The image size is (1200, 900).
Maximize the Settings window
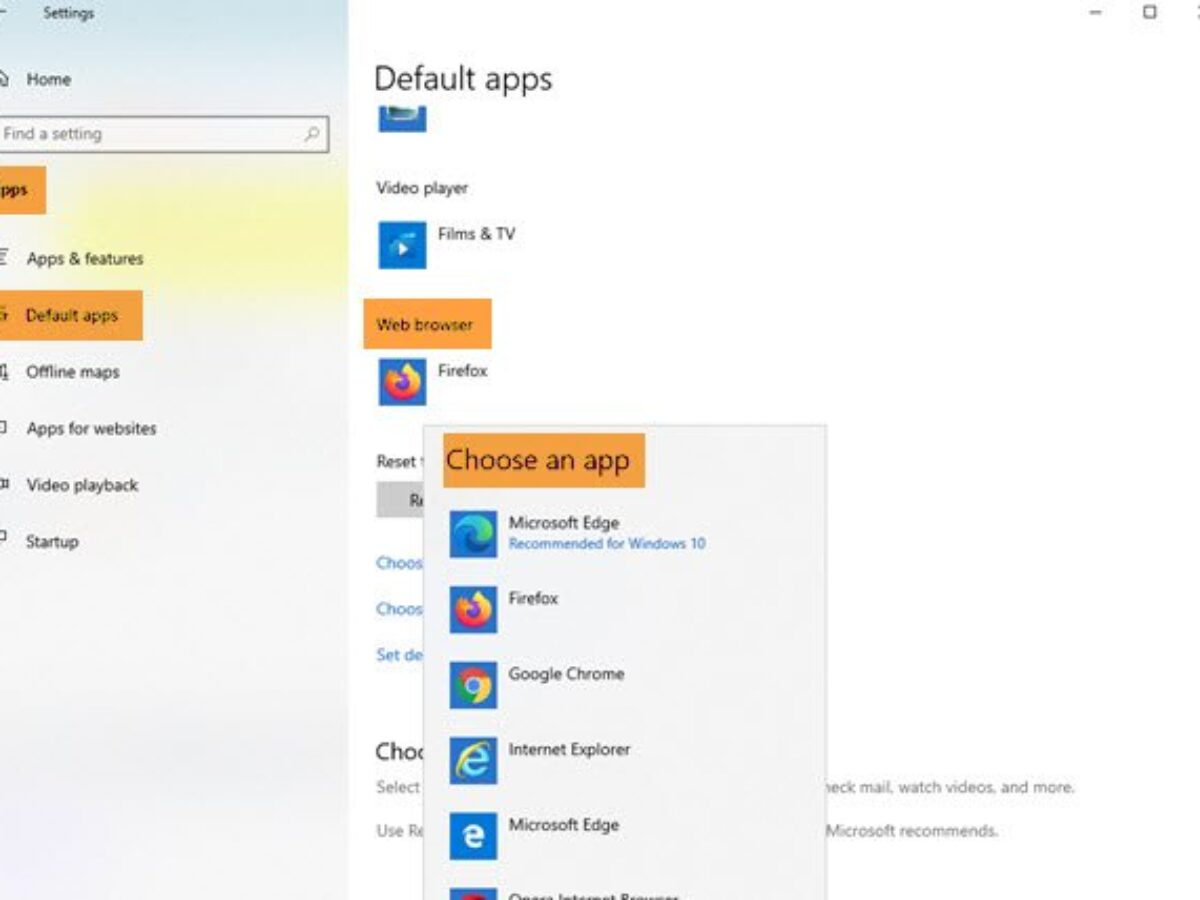coord(1150,13)
